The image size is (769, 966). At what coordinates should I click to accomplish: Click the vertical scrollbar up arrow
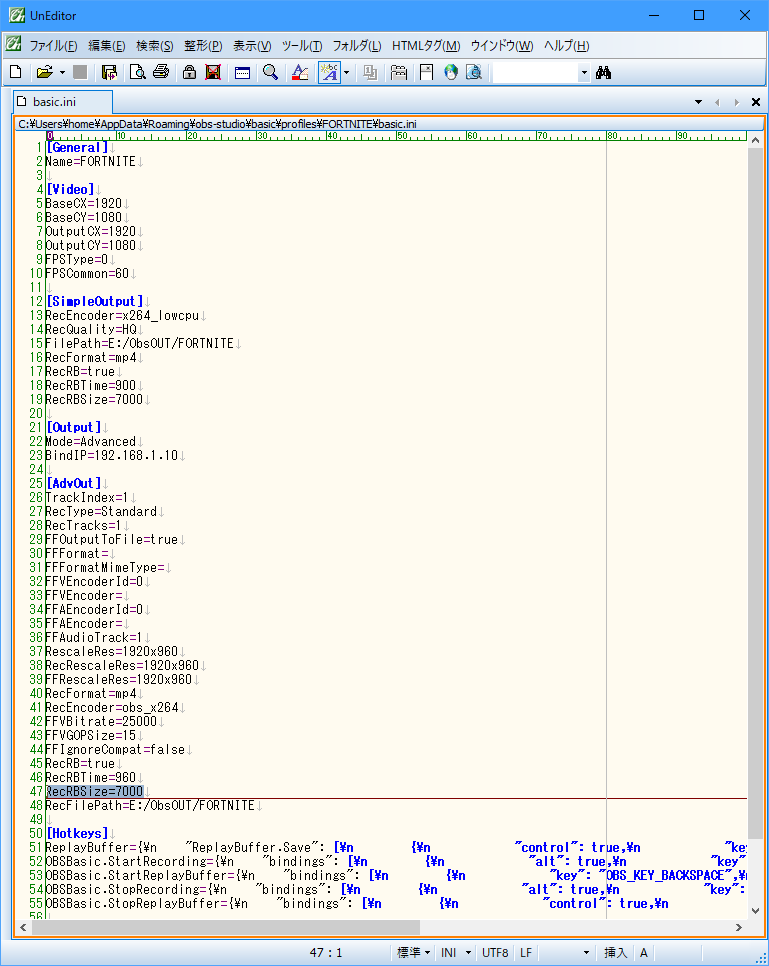755,140
